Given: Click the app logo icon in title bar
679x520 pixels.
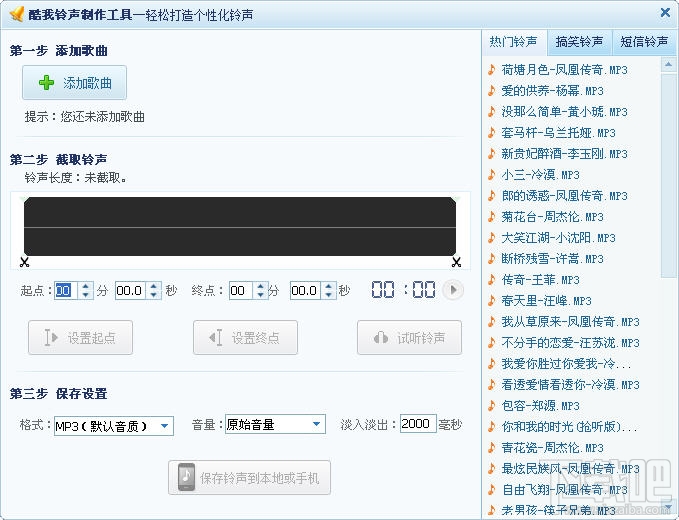Looking at the screenshot, I should click(x=17, y=14).
